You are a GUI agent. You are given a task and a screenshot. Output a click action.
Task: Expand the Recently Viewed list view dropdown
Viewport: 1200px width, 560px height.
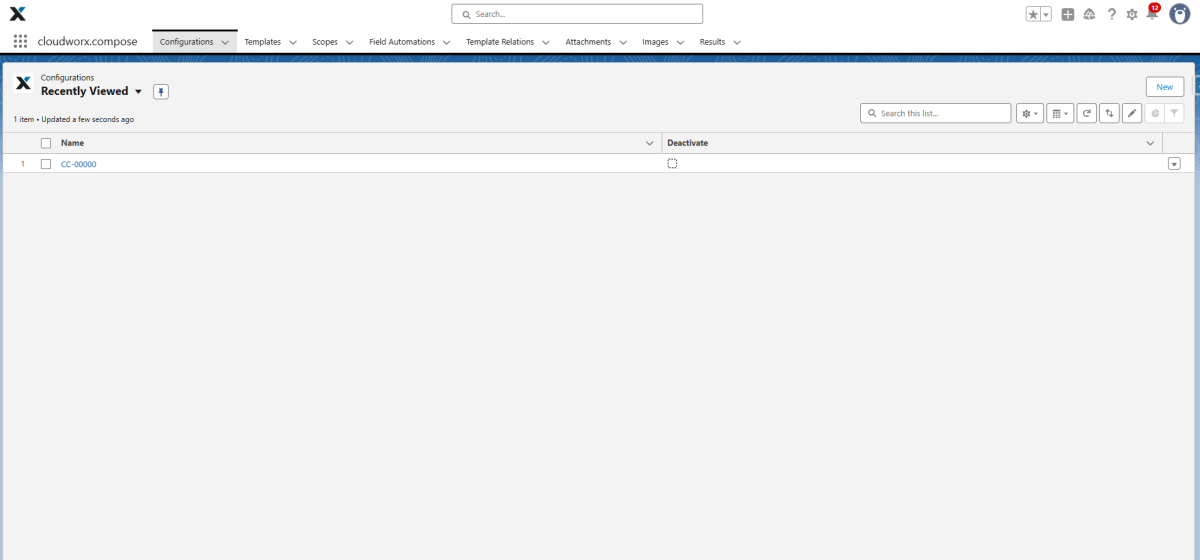pyautogui.click(x=138, y=92)
